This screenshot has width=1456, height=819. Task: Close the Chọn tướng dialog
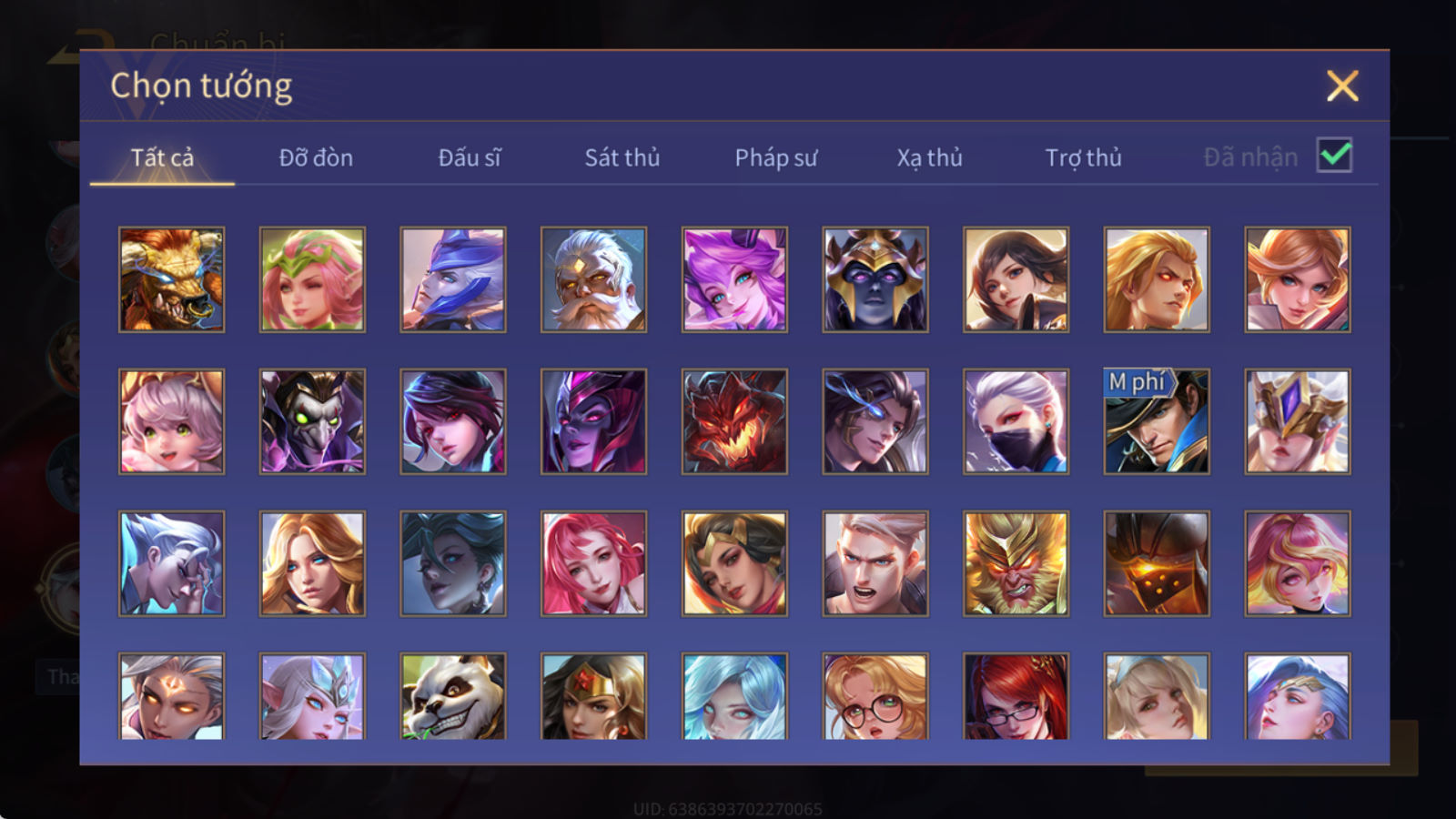(1342, 86)
